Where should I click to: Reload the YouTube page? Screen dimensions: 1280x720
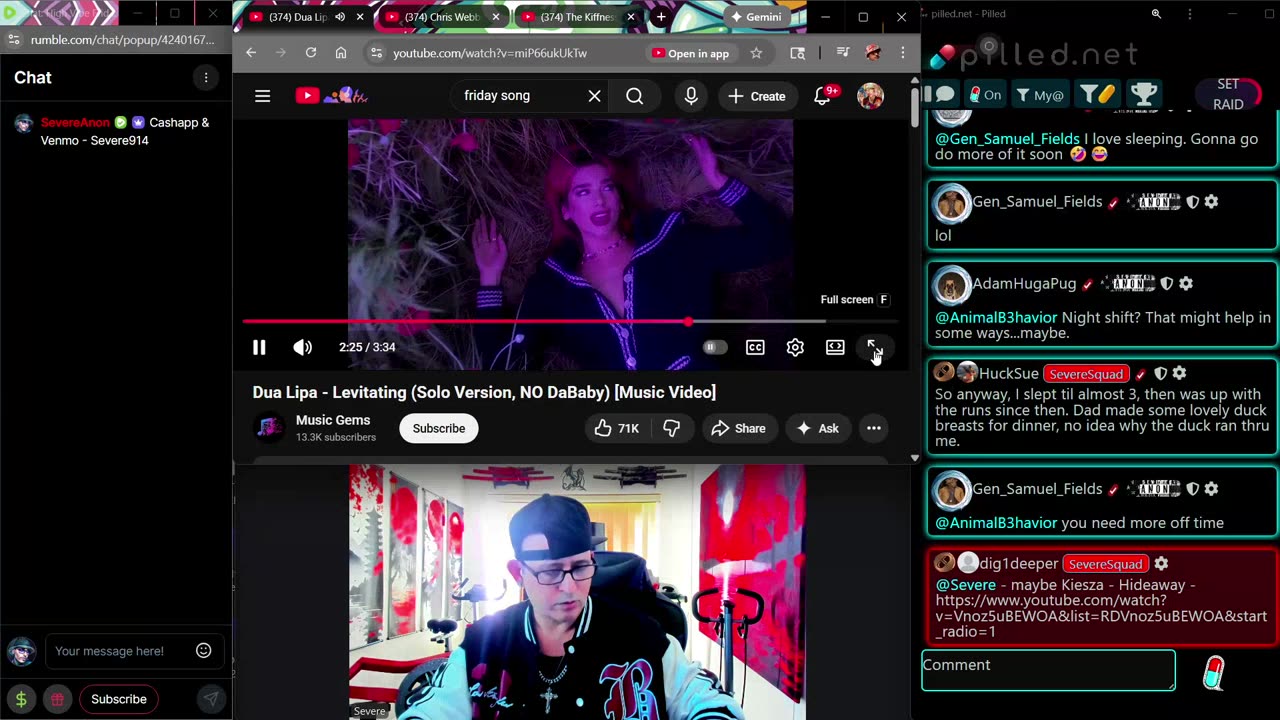tap(311, 53)
